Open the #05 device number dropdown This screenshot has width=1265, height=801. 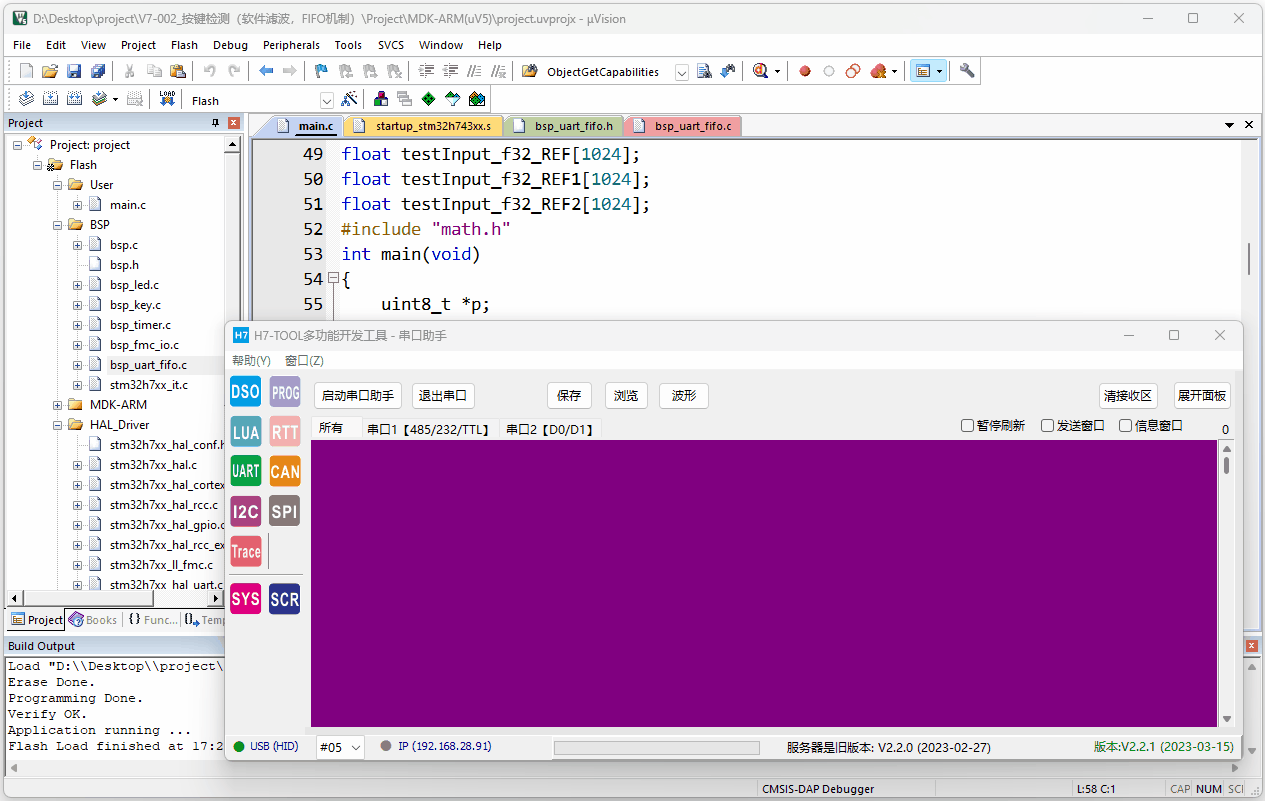[x=356, y=747]
